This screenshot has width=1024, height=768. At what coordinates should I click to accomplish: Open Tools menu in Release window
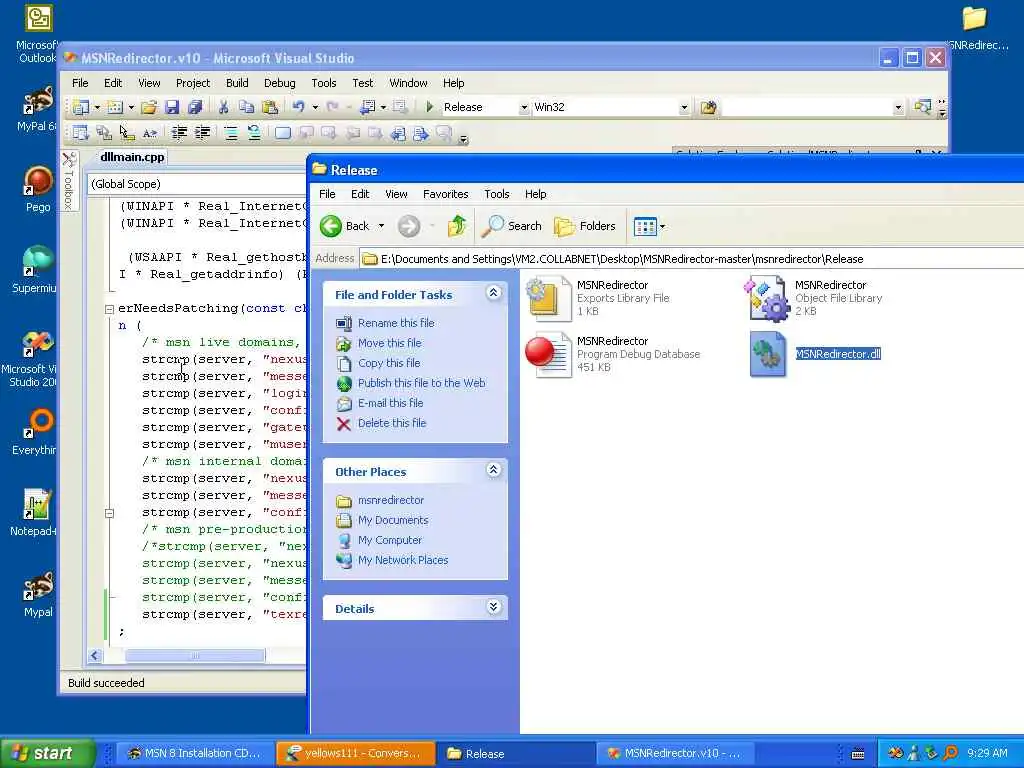click(496, 194)
